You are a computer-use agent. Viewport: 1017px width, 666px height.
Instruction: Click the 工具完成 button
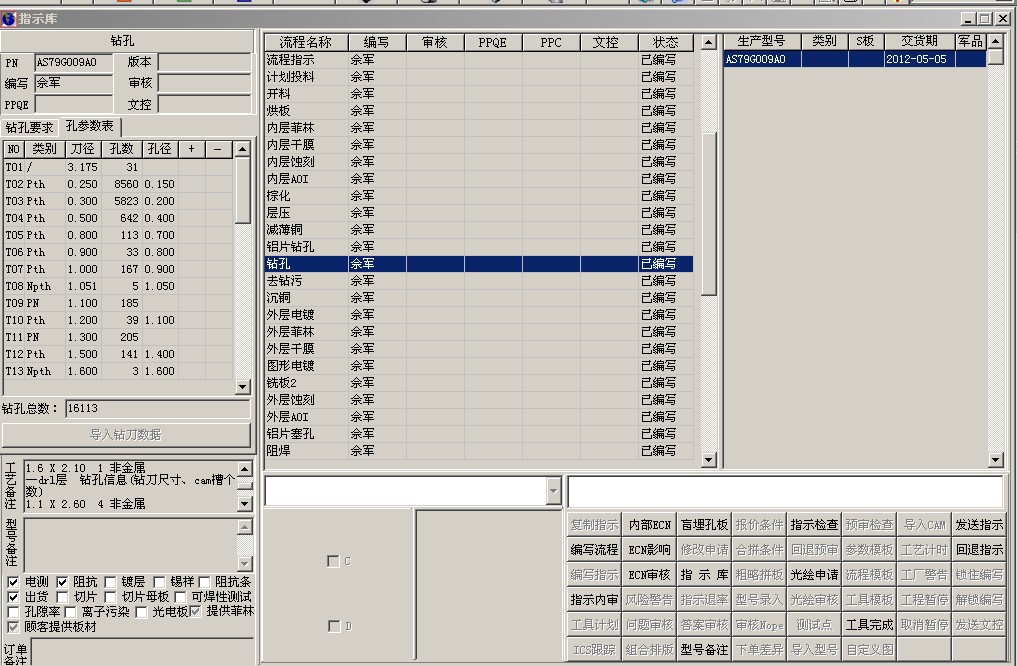point(869,624)
